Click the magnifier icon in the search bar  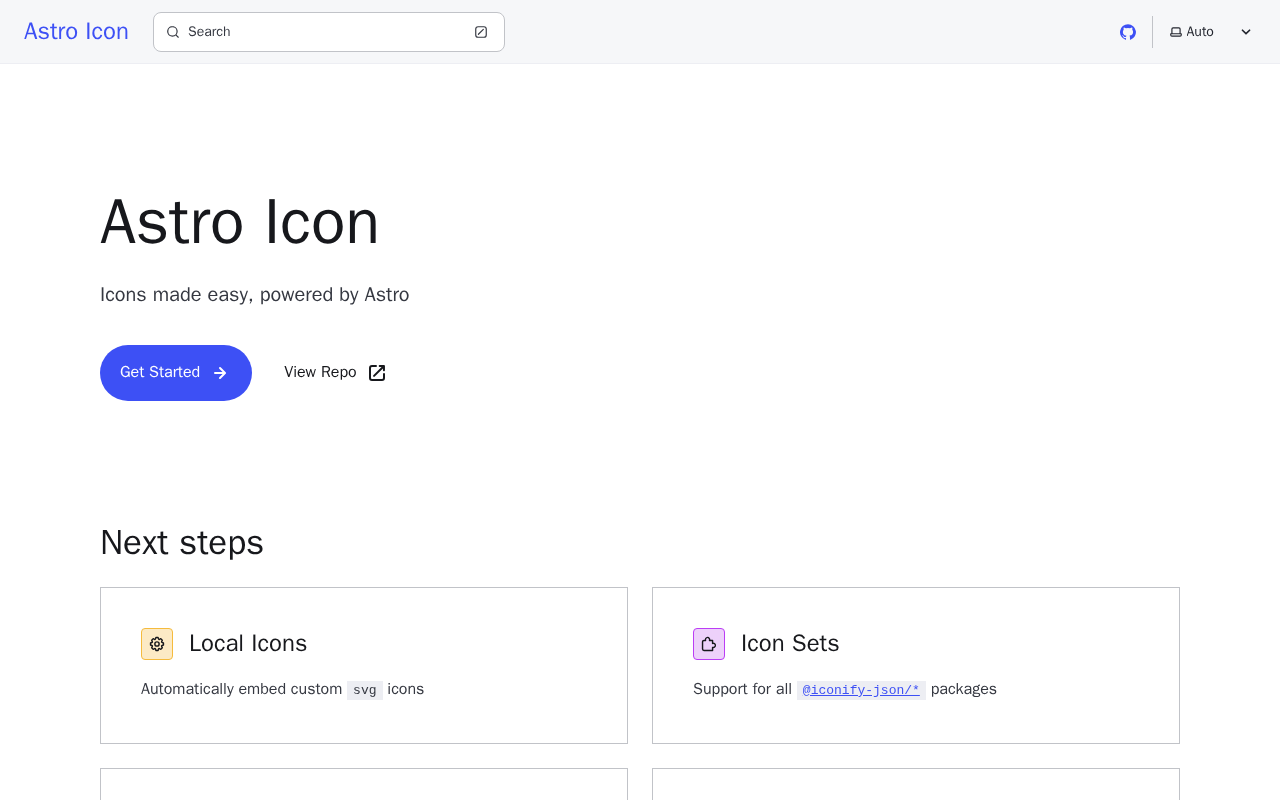(173, 32)
